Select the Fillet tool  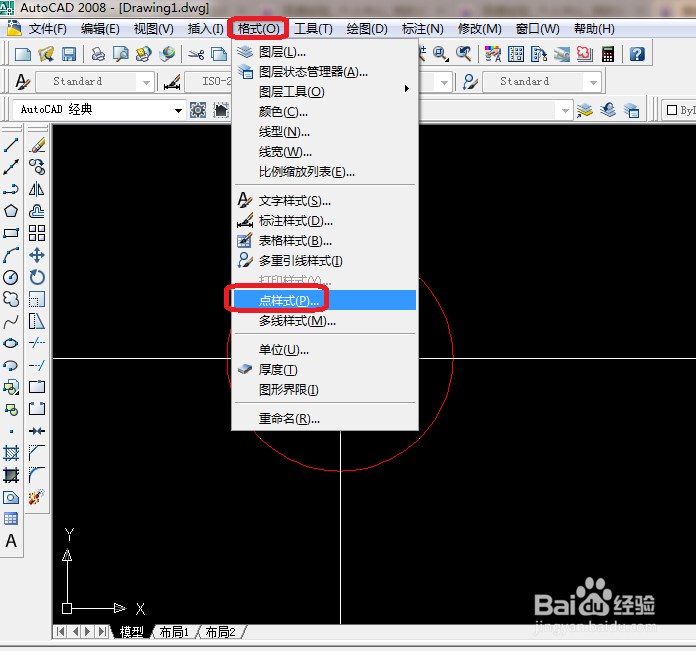tap(37, 475)
